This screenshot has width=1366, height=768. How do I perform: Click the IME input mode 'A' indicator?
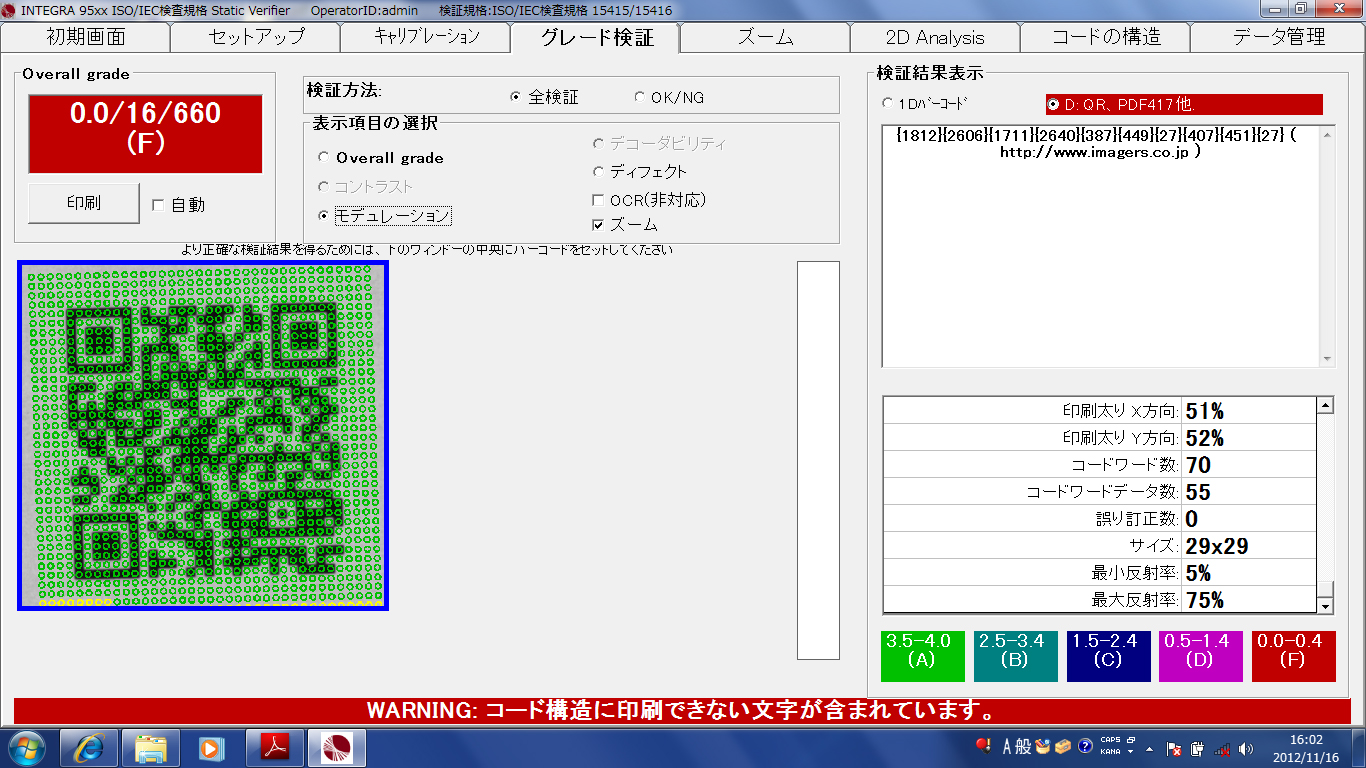[1007, 746]
